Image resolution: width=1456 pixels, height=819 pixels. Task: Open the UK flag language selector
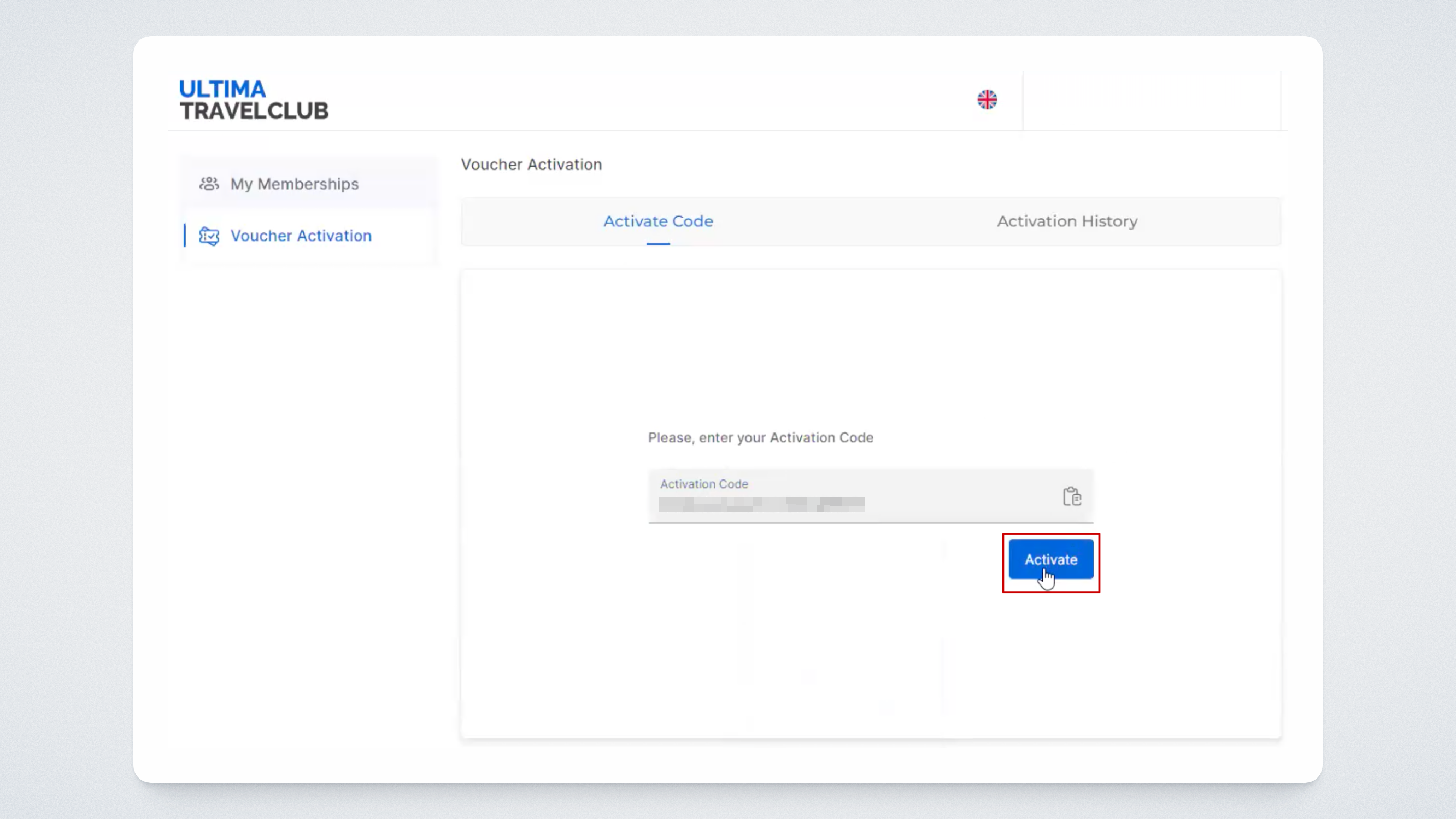[x=987, y=100]
